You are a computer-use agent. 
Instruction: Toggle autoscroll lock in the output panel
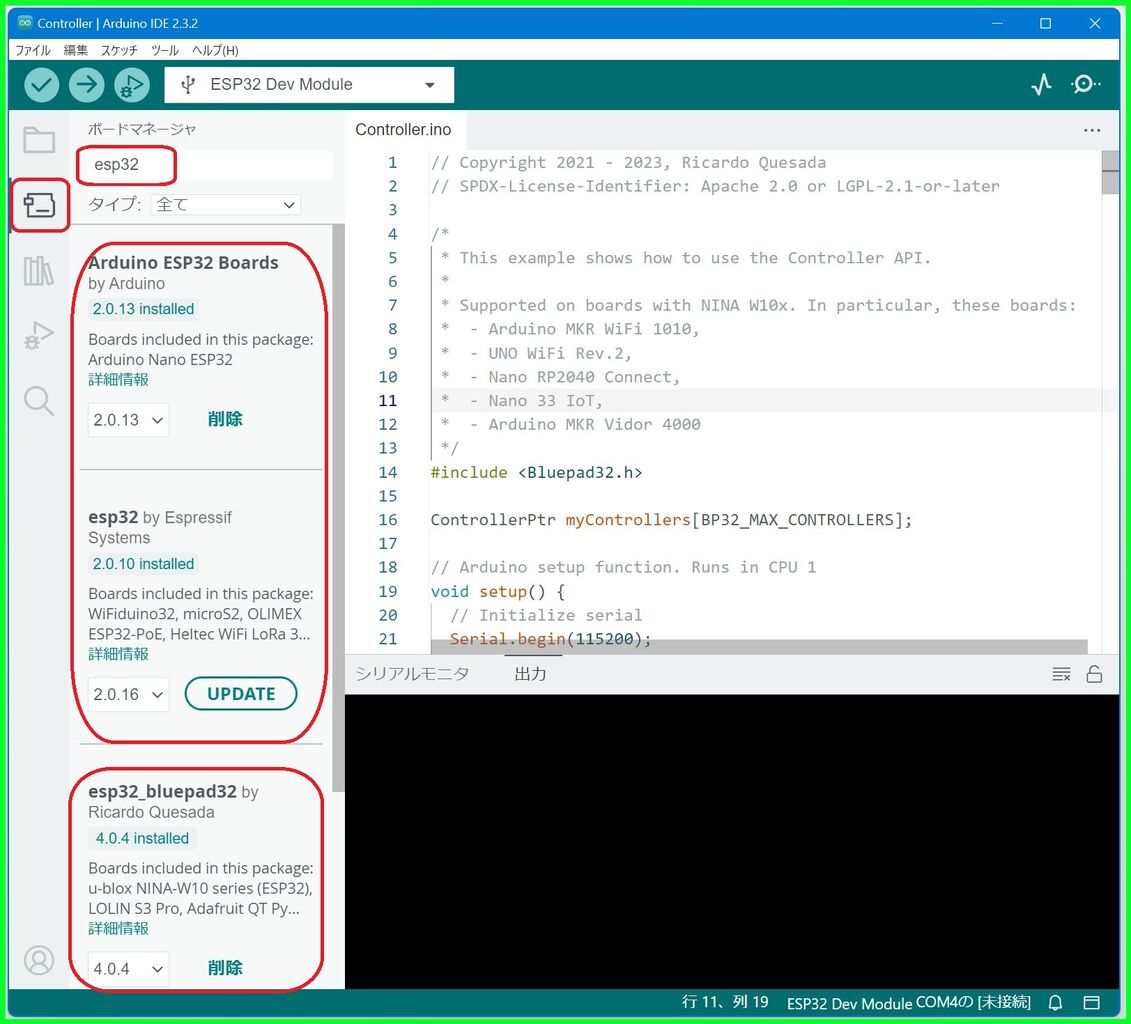(1094, 673)
